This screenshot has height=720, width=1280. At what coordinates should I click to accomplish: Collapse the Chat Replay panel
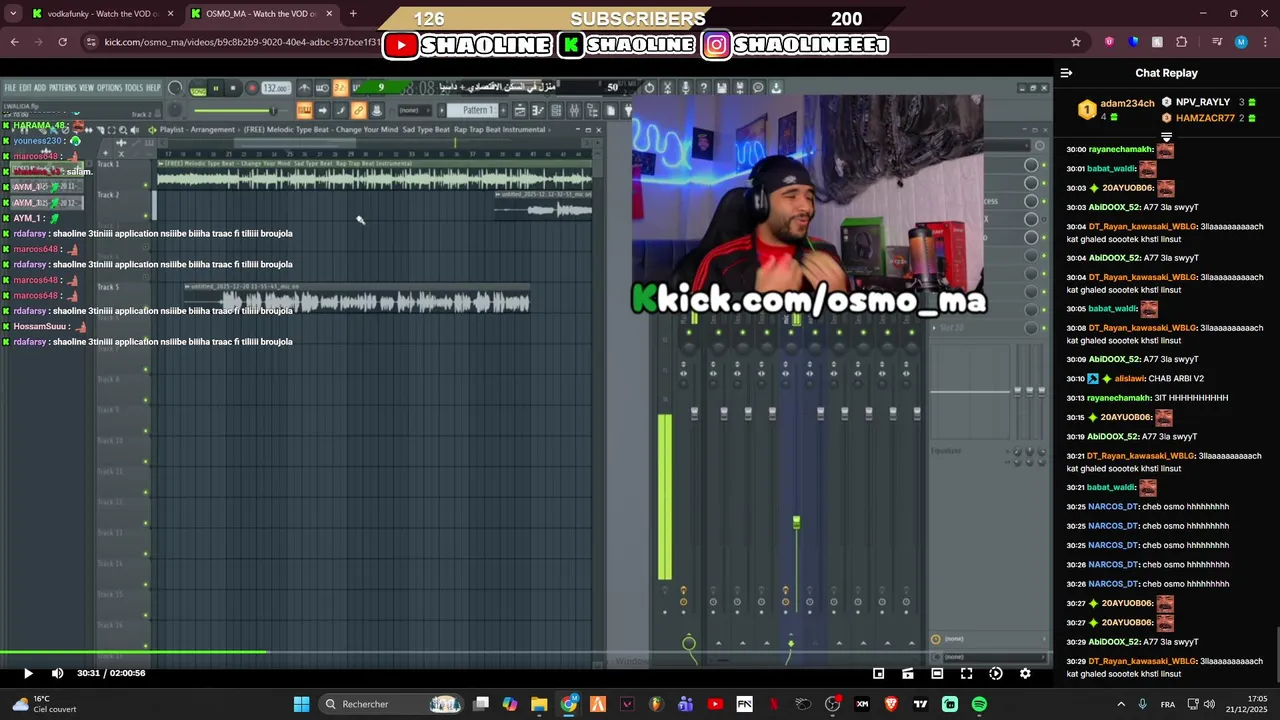[1066, 73]
